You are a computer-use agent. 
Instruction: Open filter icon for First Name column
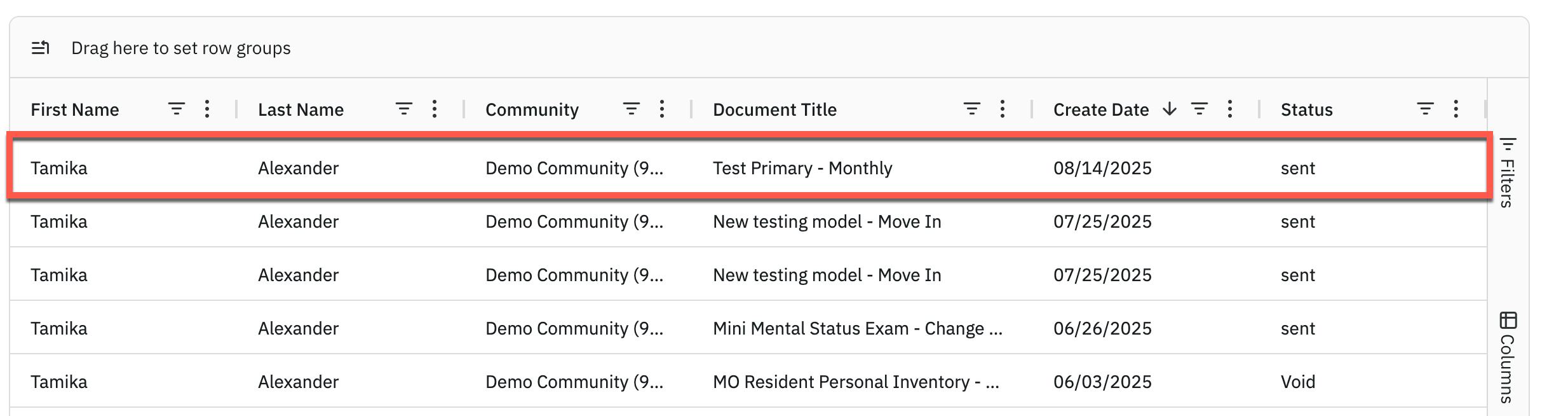(176, 109)
